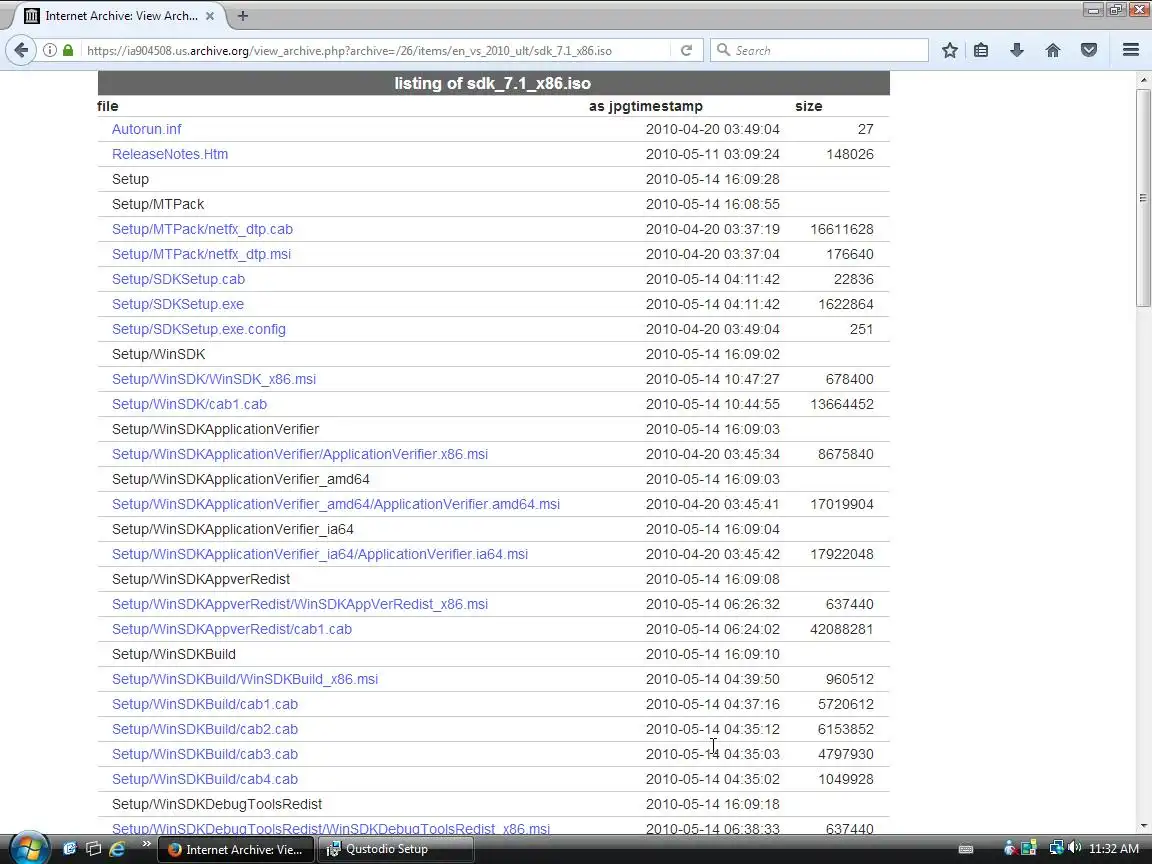Open the Windows Start orb
The width and height of the screenshot is (1152, 864).
click(29, 848)
